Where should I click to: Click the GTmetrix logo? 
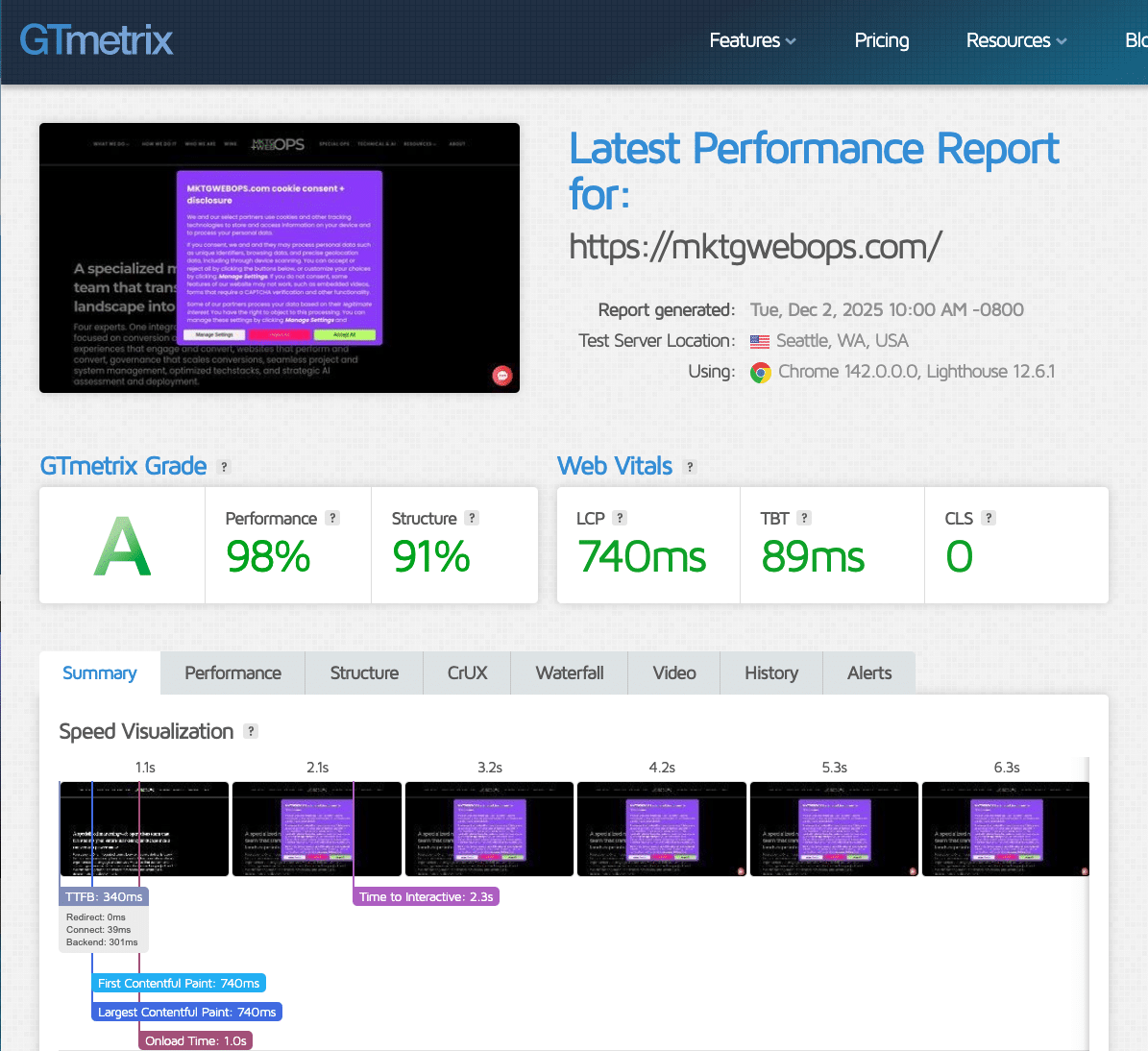point(96,39)
